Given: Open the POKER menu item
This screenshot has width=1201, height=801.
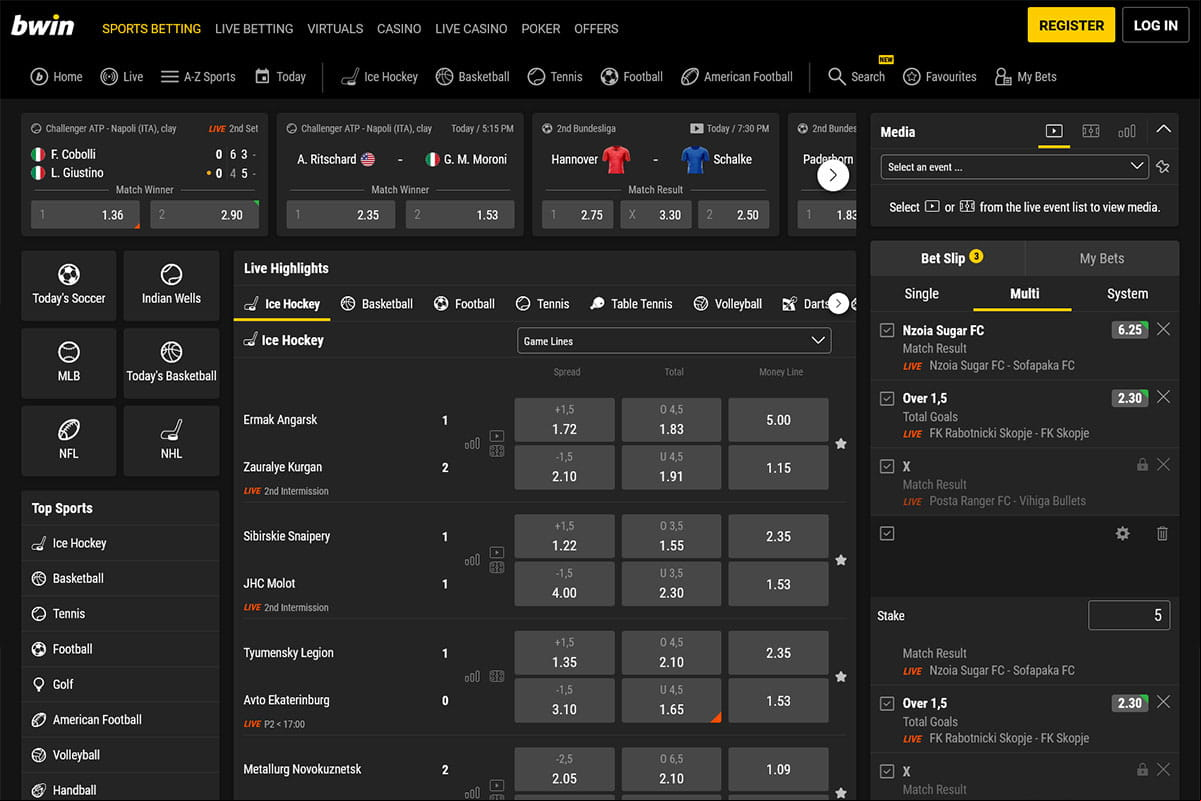Looking at the screenshot, I should pyautogui.click(x=541, y=28).
